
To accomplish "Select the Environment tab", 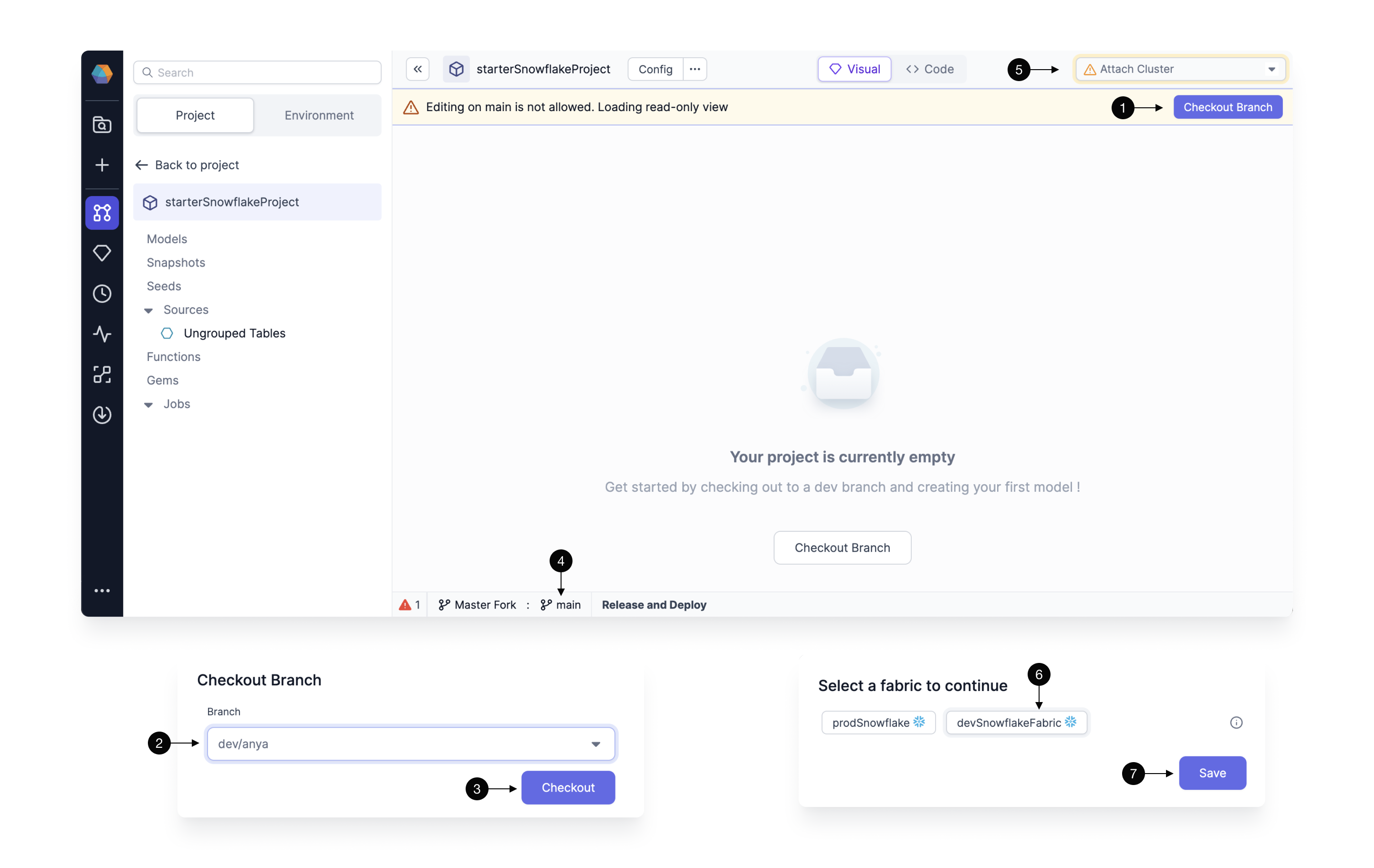I will coord(319,115).
